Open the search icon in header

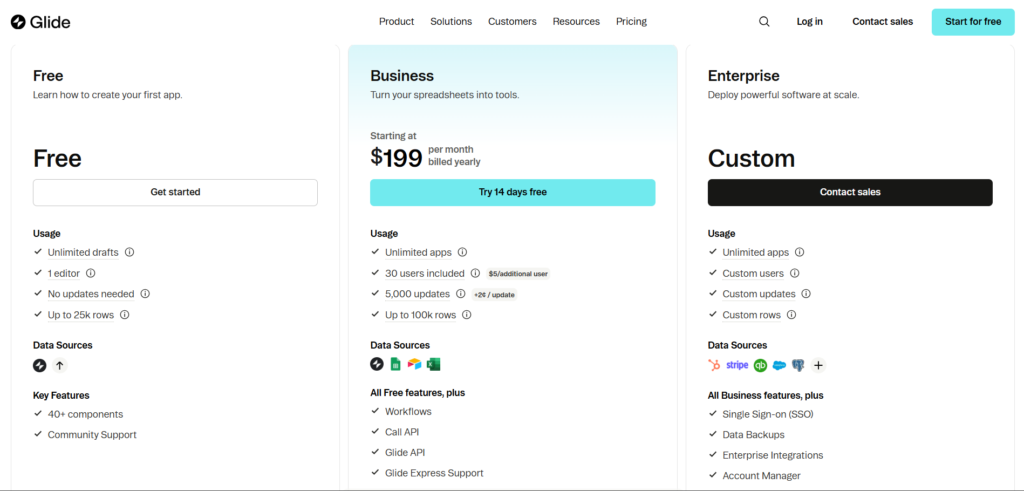(764, 22)
